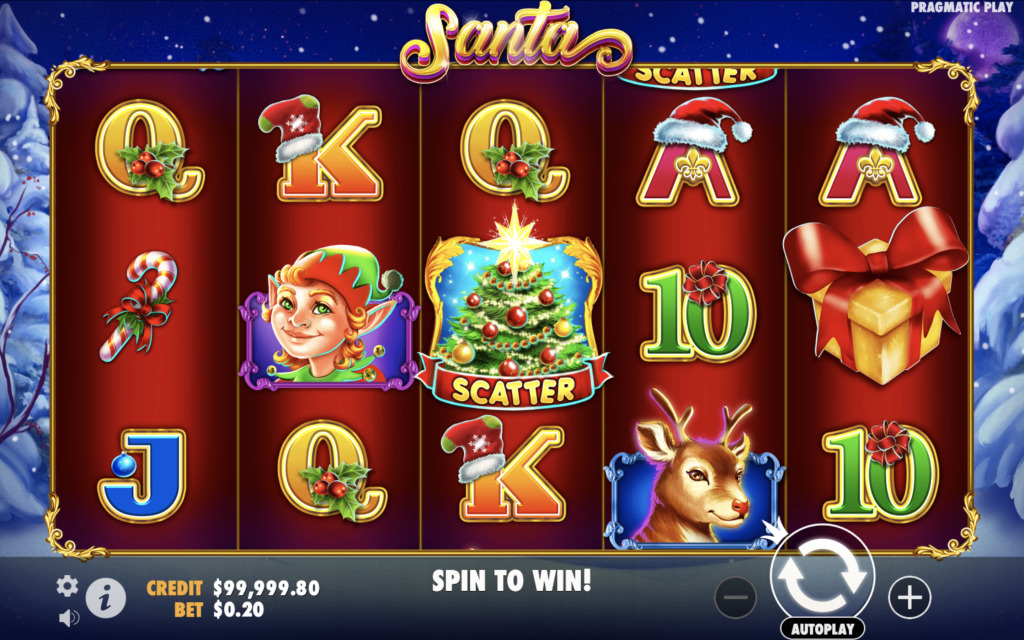Decrease bet with minus button
Image resolution: width=1024 pixels, height=640 pixels.
click(735, 597)
